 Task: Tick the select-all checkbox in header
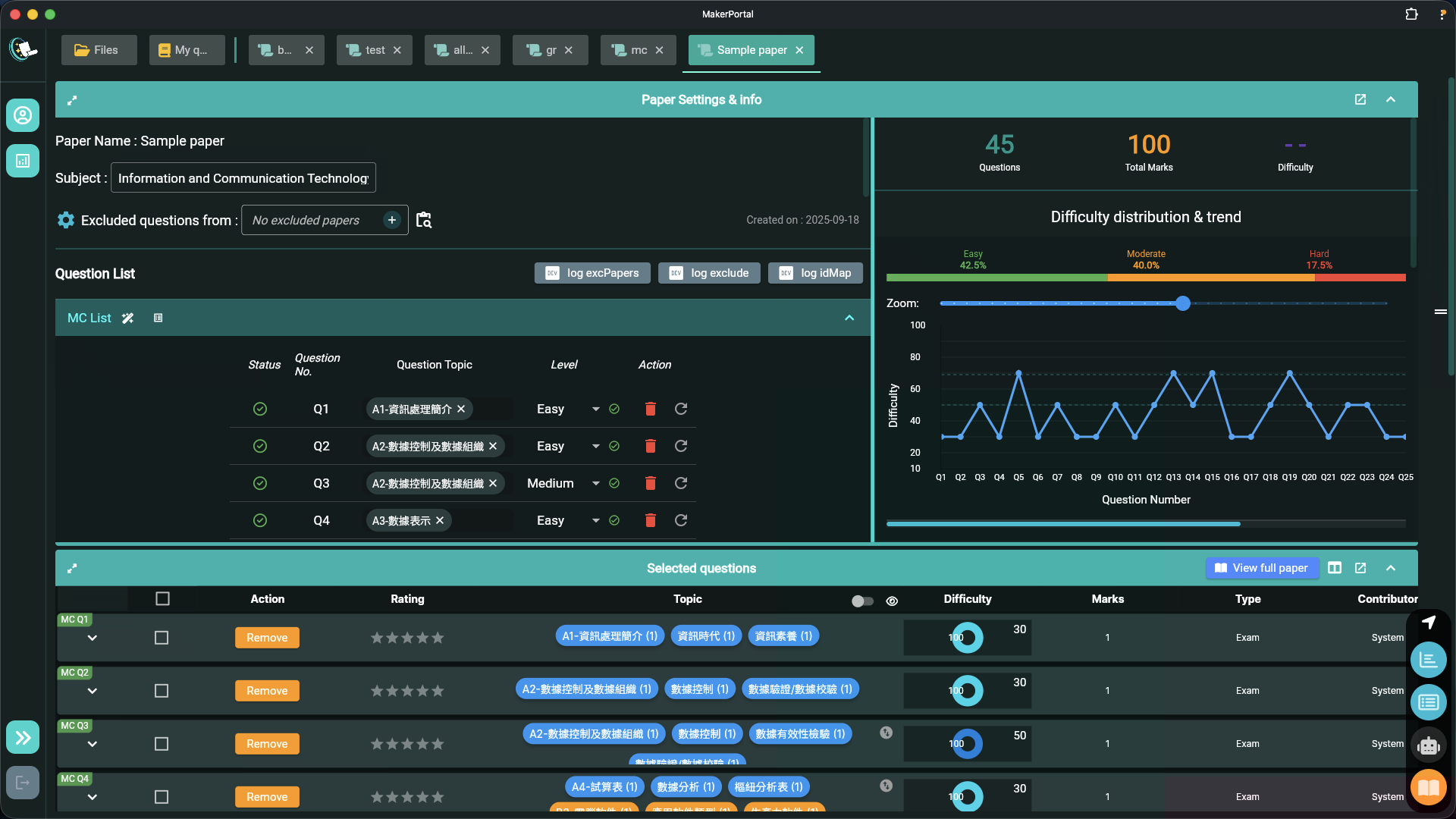point(162,599)
